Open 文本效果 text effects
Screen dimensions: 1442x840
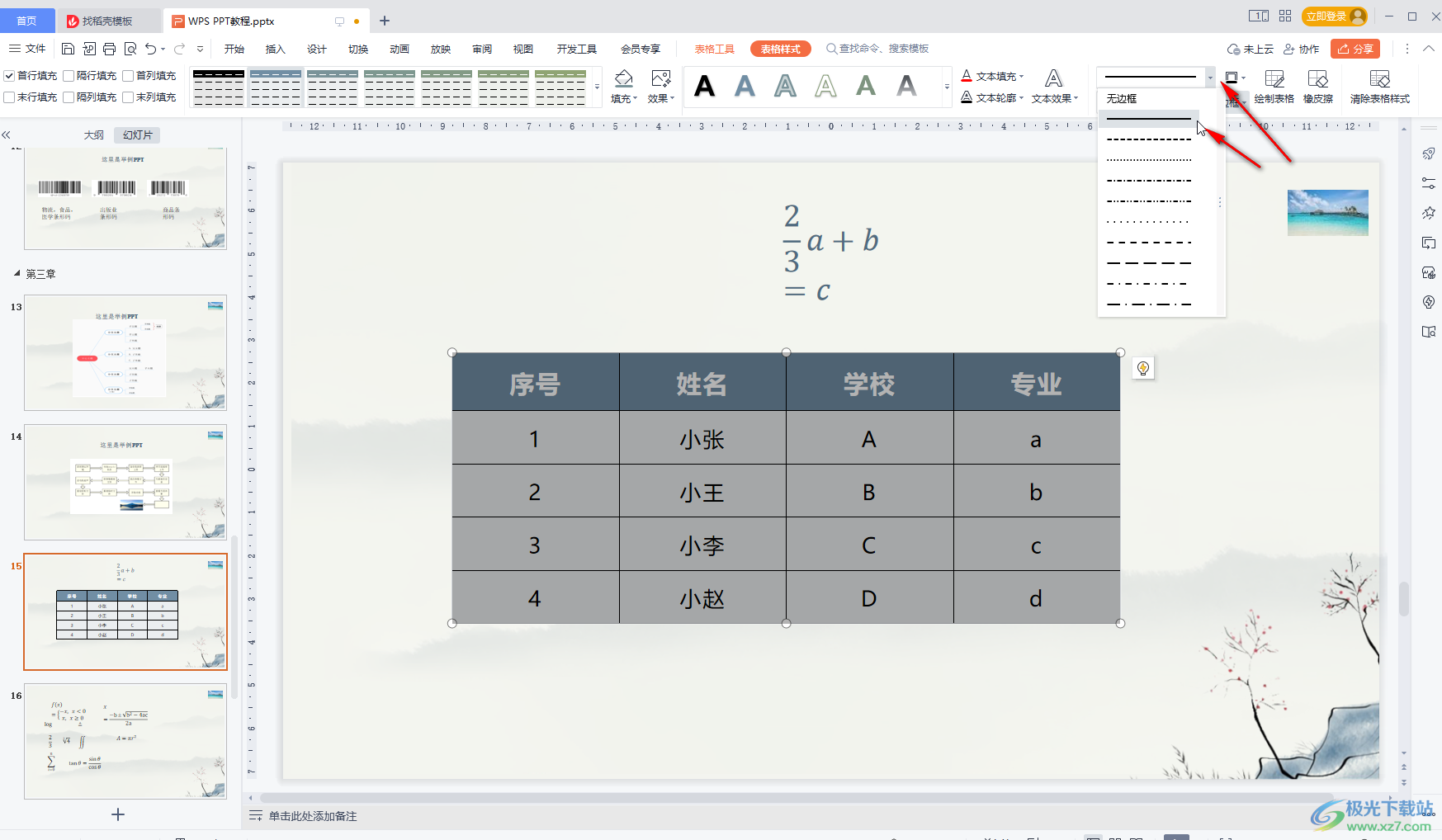[1054, 87]
